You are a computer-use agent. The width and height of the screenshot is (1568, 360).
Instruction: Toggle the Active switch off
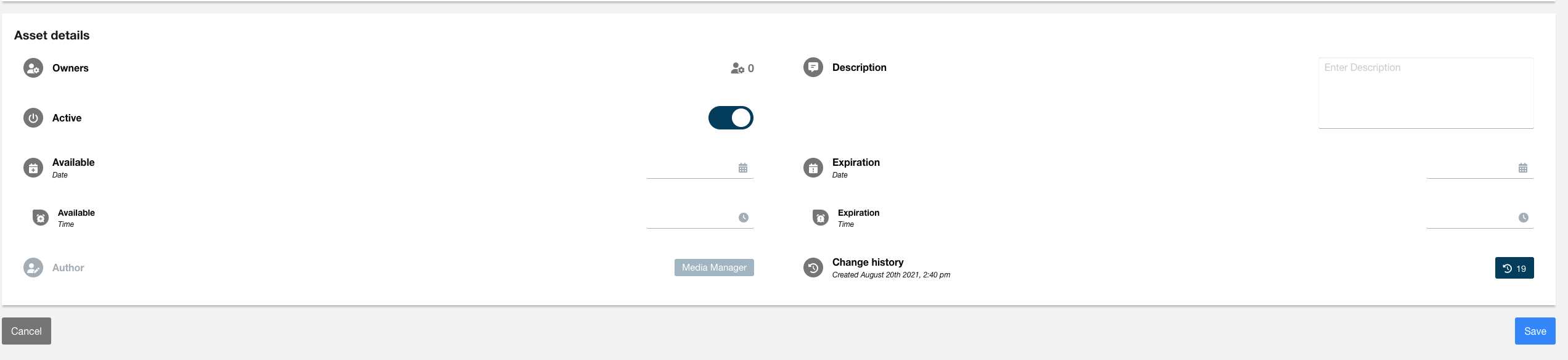pos(731,118)
